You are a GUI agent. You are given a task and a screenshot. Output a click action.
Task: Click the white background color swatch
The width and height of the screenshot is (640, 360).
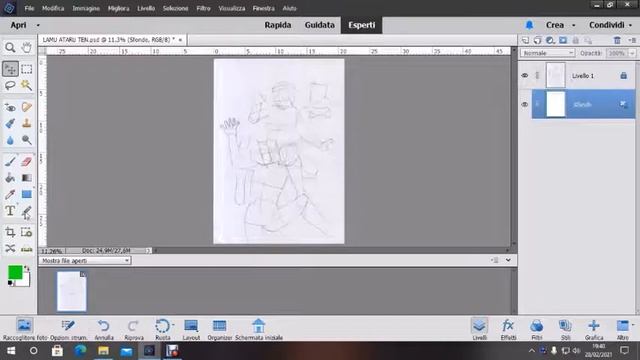point(25,282)
